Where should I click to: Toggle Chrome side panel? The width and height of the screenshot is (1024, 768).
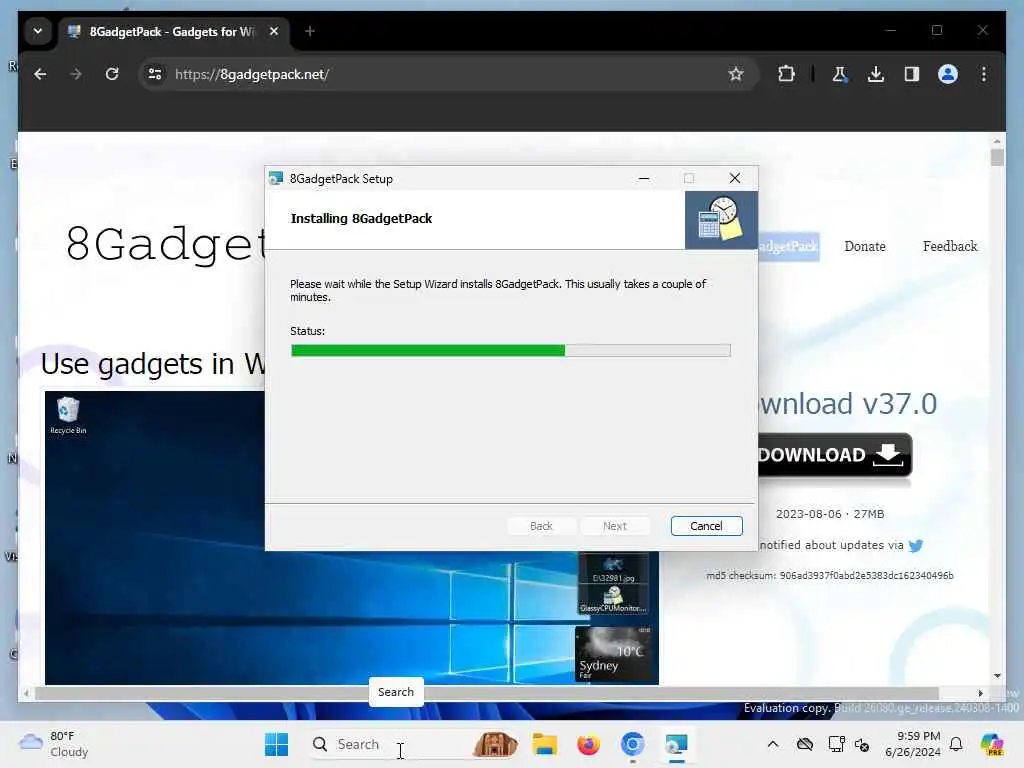click(912, 74)
